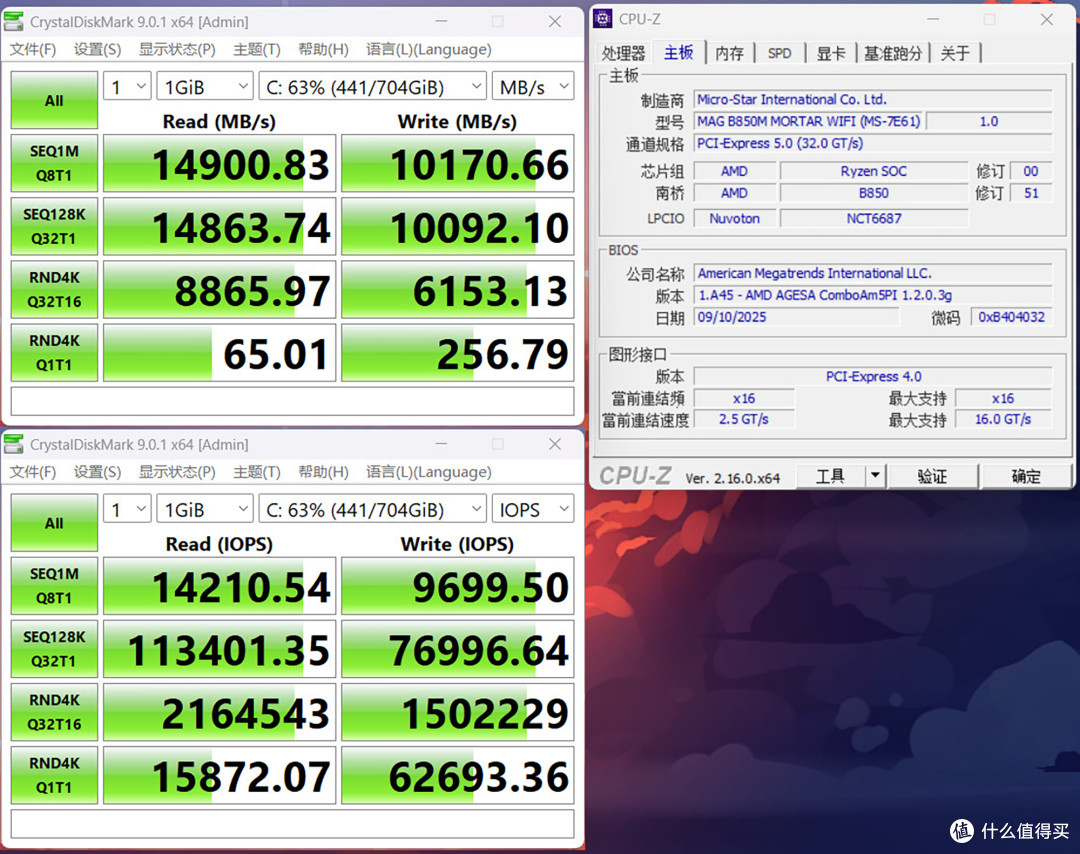Viewport: 1080px width, 854px height.
Task: Open 显示状态(P) menu in top CrystalDiskMark
Action: pyautogui.click(x=177, y=50)
